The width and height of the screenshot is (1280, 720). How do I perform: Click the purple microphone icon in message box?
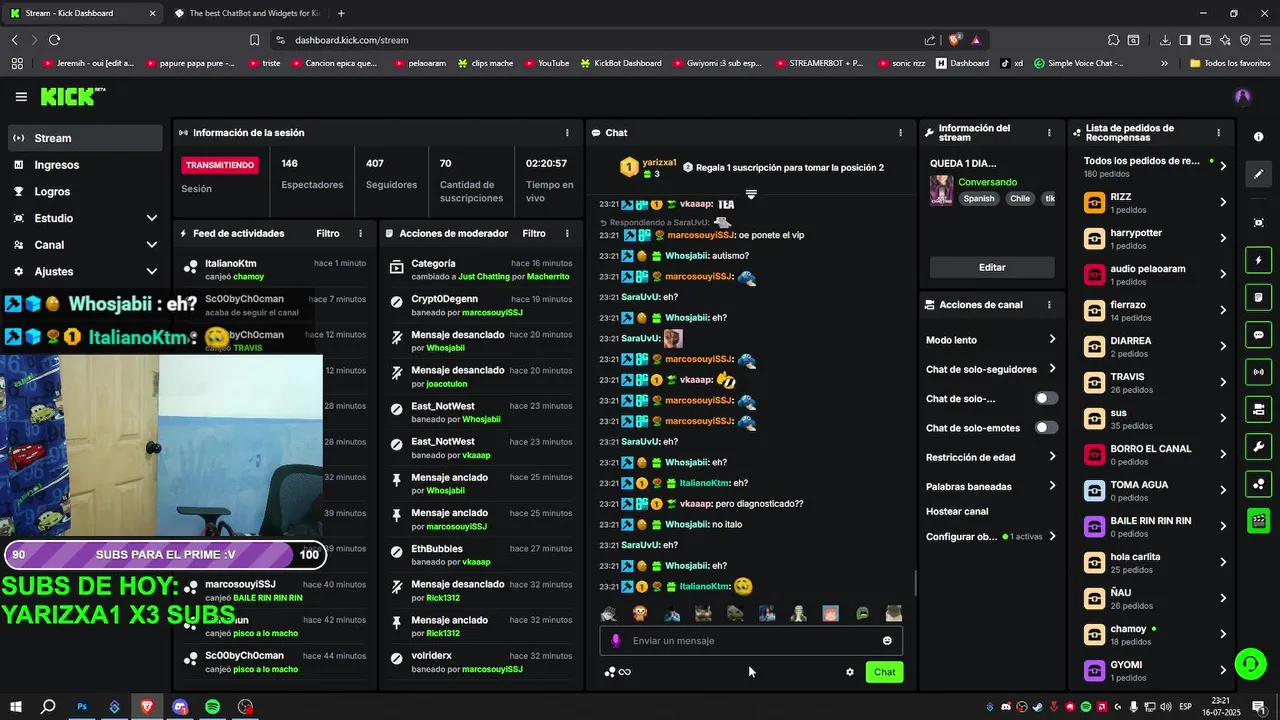pos(616,641)
